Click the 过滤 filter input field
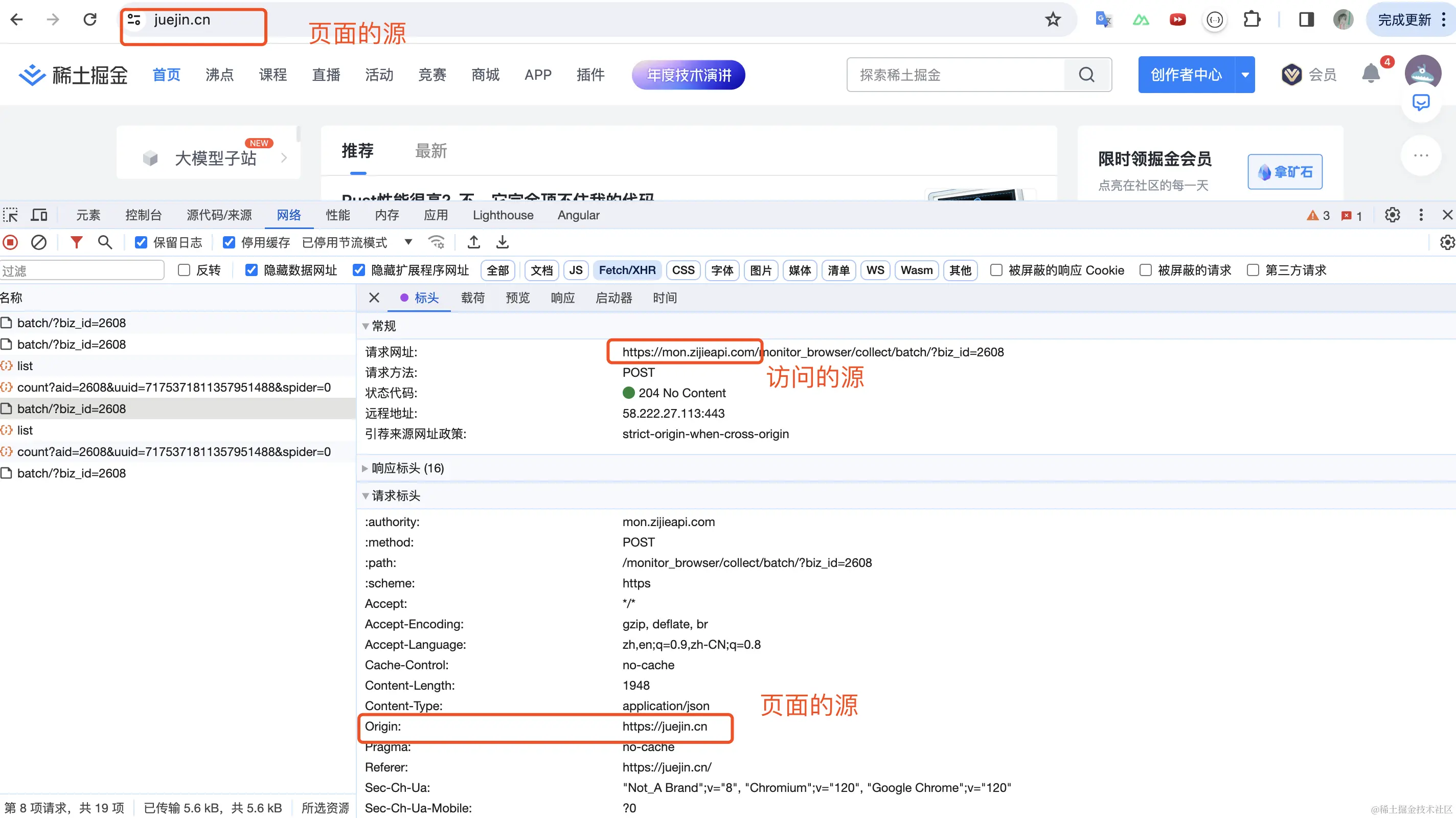The image size is (1456, 818). pos(82,270)
